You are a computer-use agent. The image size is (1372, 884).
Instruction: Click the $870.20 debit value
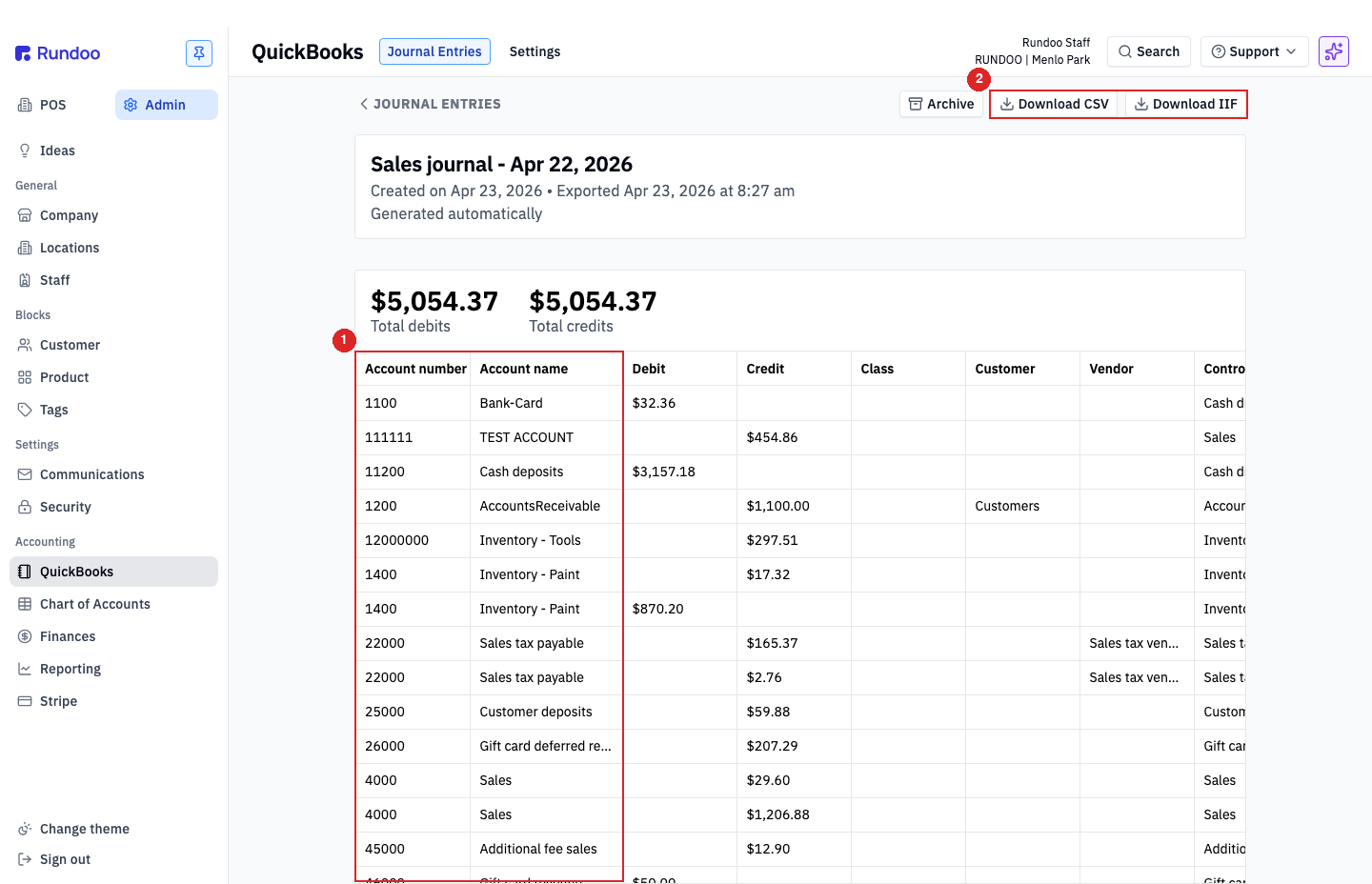click(658, 609)
